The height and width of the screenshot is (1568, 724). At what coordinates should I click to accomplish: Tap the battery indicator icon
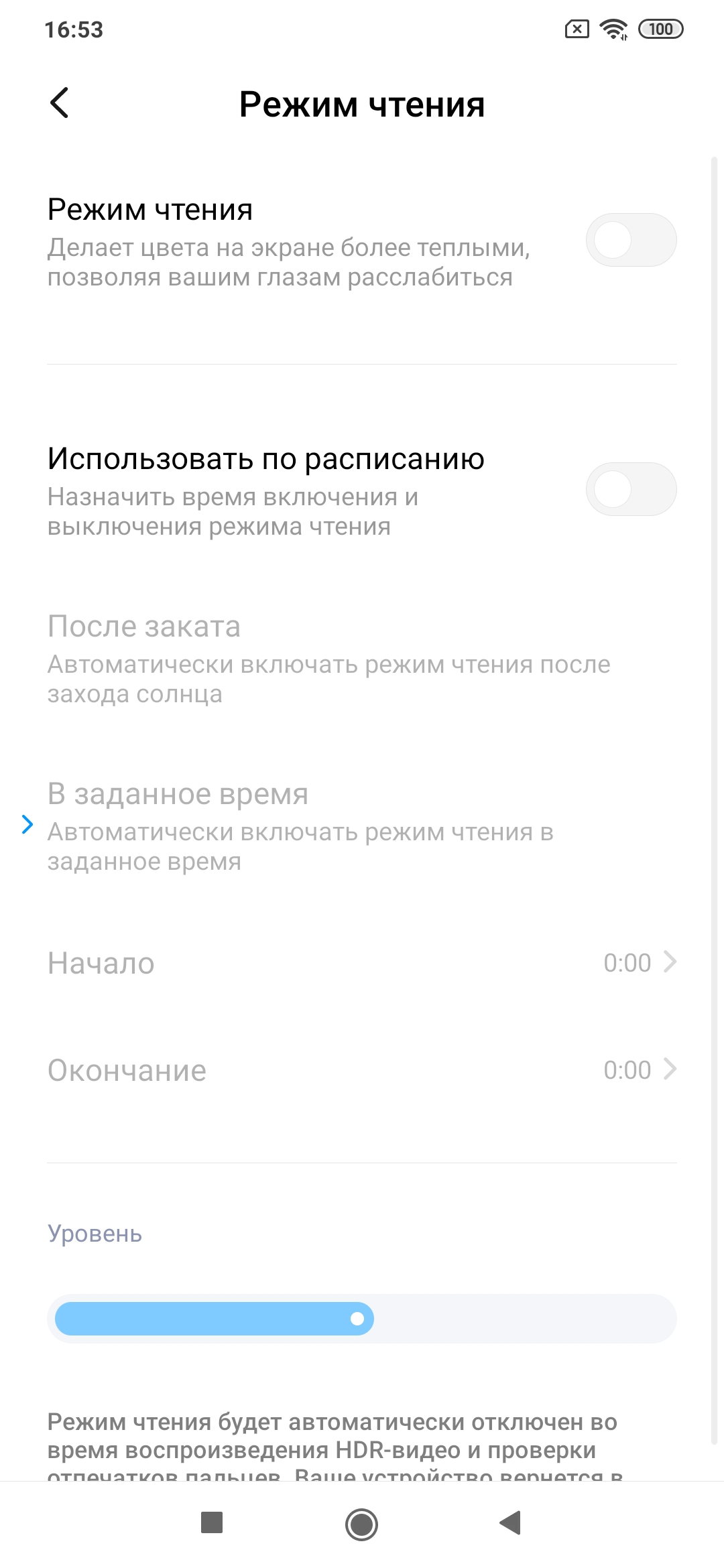pos(660,29)
